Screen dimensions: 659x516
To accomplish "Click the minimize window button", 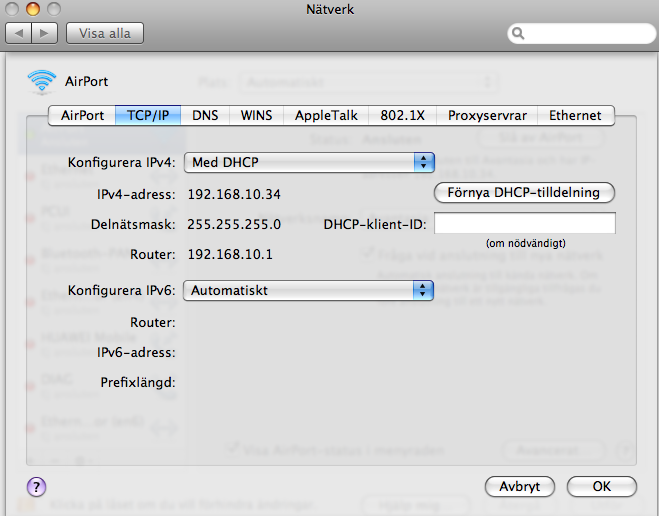I will pos(33,9).
